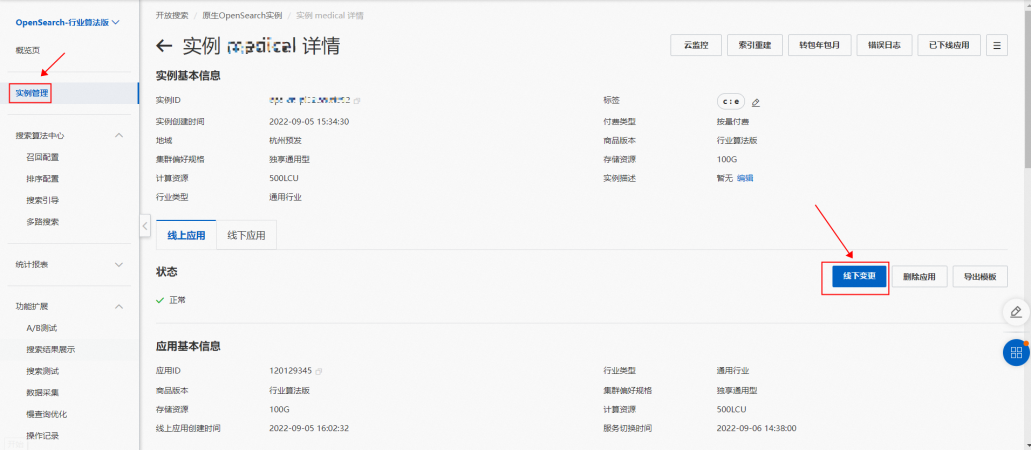The width and height of the screenshot is (1031, 450).
Task: Open 搜索测试 in the sidebar
Action: pyautogui.click(x=43, y=371)
